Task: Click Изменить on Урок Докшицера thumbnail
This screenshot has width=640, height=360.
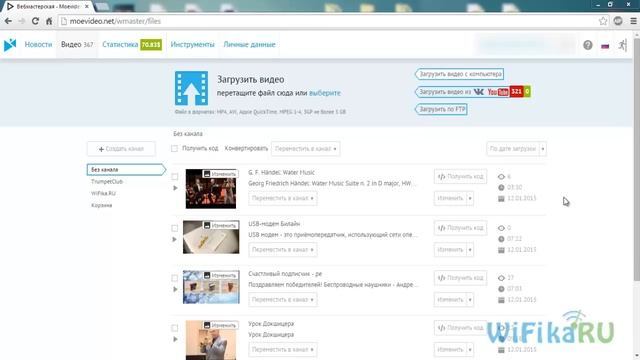Action: (x=220, y=325)
